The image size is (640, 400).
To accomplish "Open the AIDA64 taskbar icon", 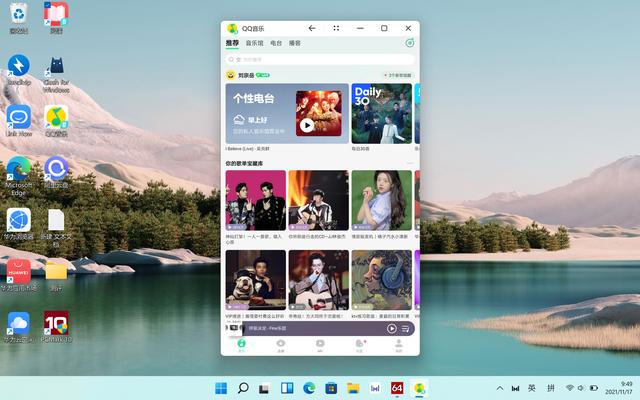I will pos(397,388).
